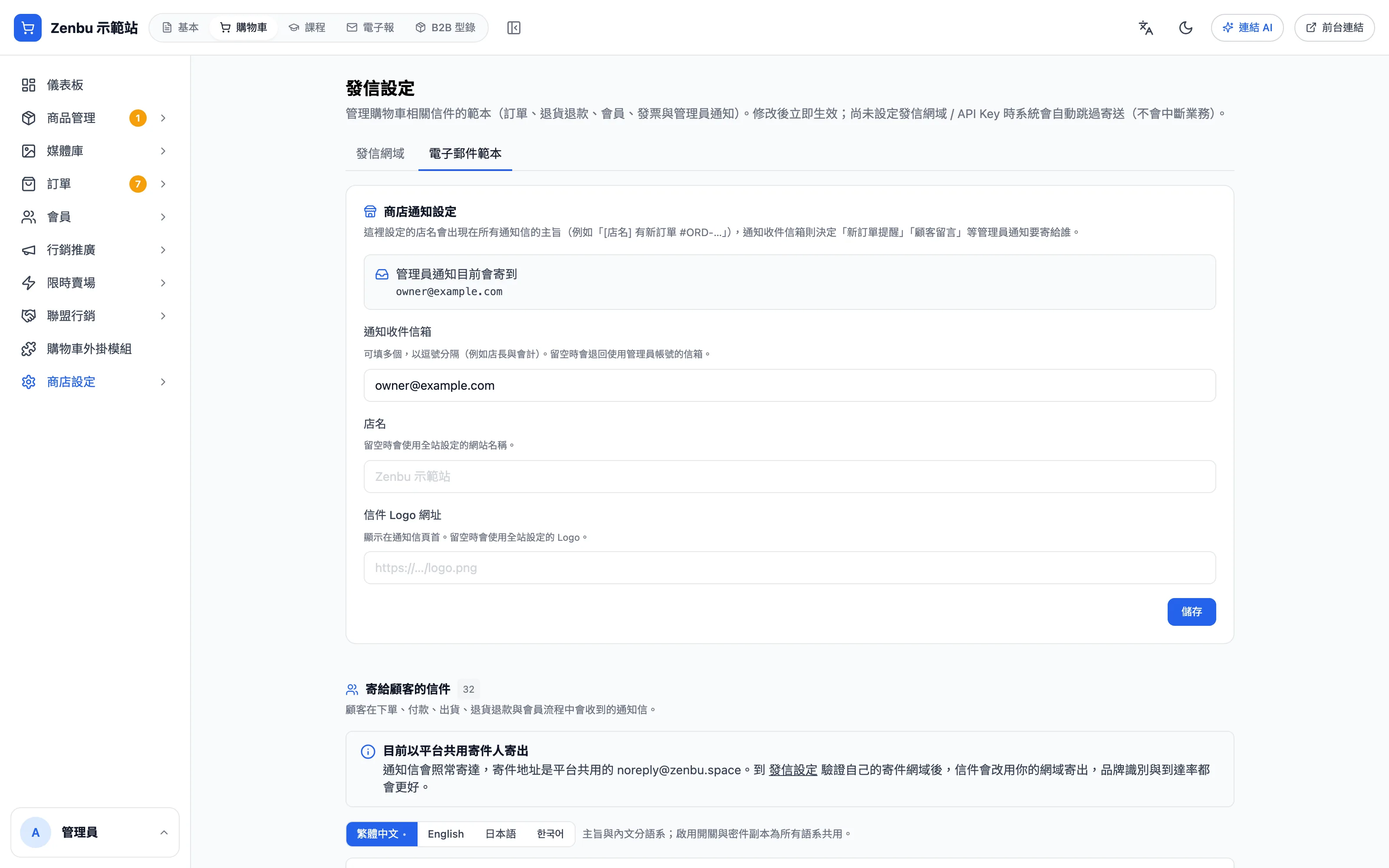Click the 通知收件信箱 email input field
Screen dimensions: 1389x868
[x=790, y=385]
